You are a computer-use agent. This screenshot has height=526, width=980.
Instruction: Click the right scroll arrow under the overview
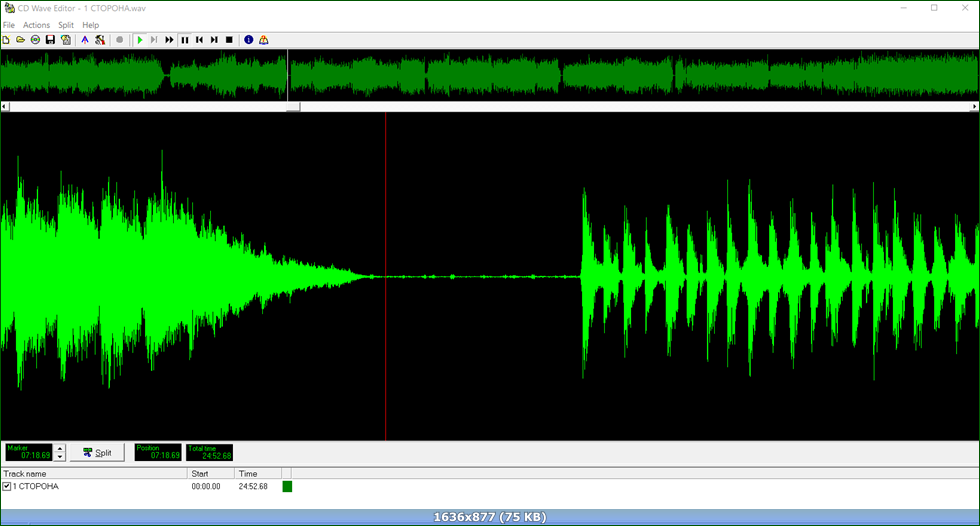coord(974,107)
